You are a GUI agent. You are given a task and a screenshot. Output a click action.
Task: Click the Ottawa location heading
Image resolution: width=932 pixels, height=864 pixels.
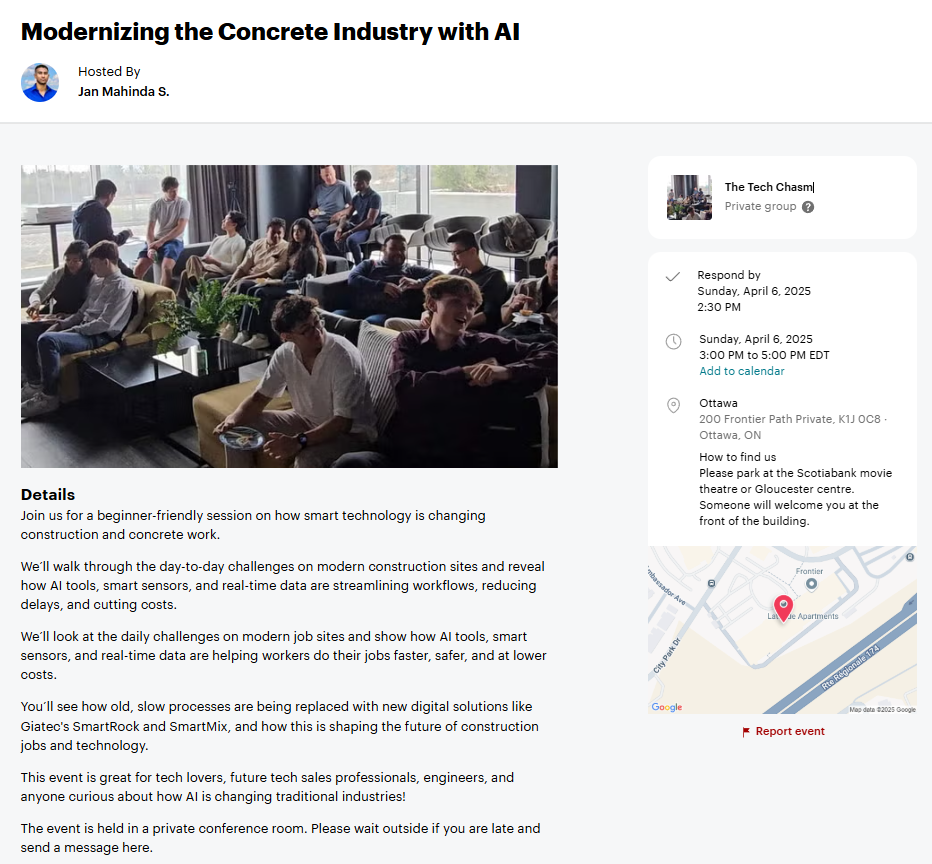pos(718,403)
